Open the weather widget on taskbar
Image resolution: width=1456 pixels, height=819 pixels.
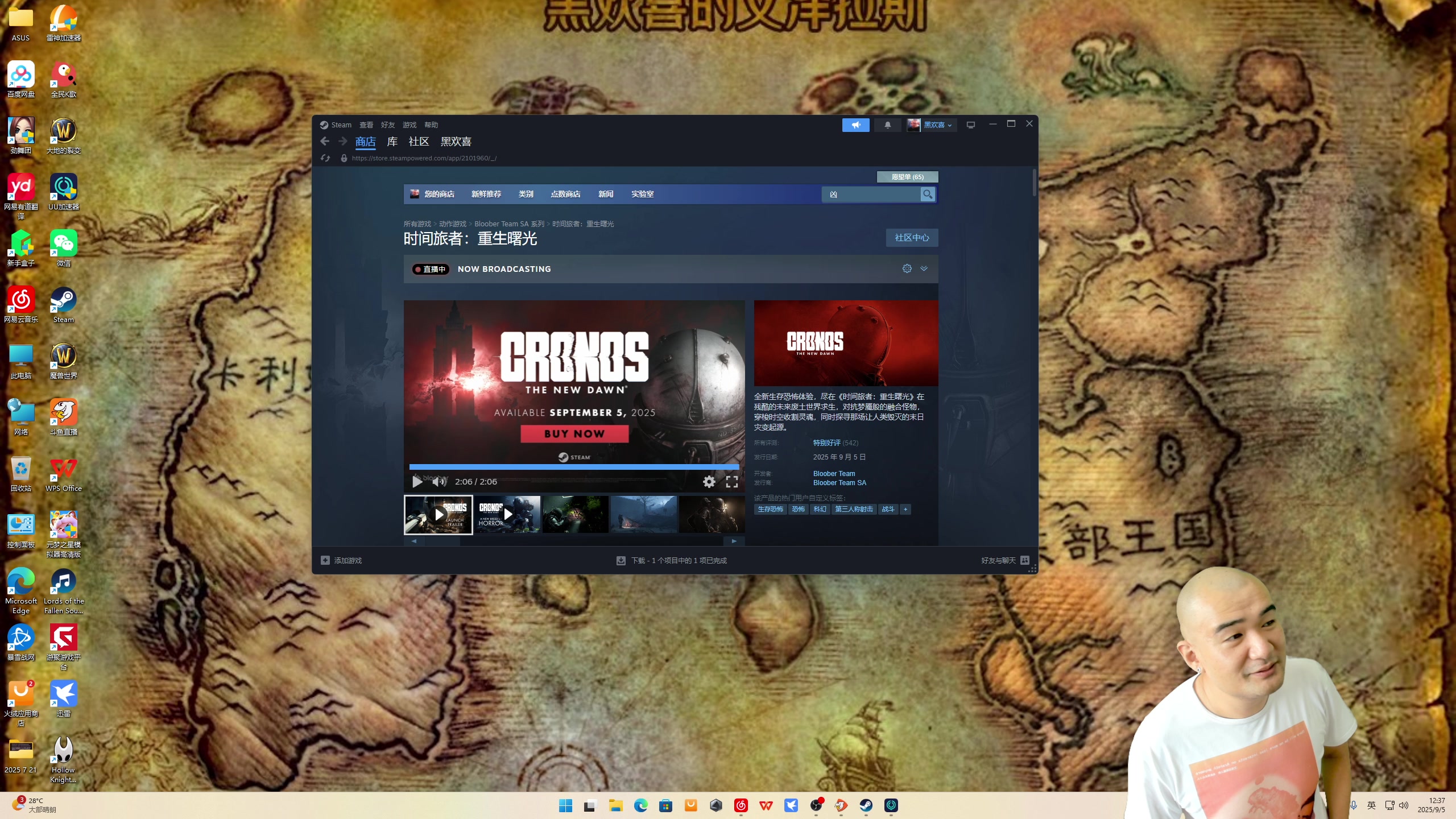34,805
